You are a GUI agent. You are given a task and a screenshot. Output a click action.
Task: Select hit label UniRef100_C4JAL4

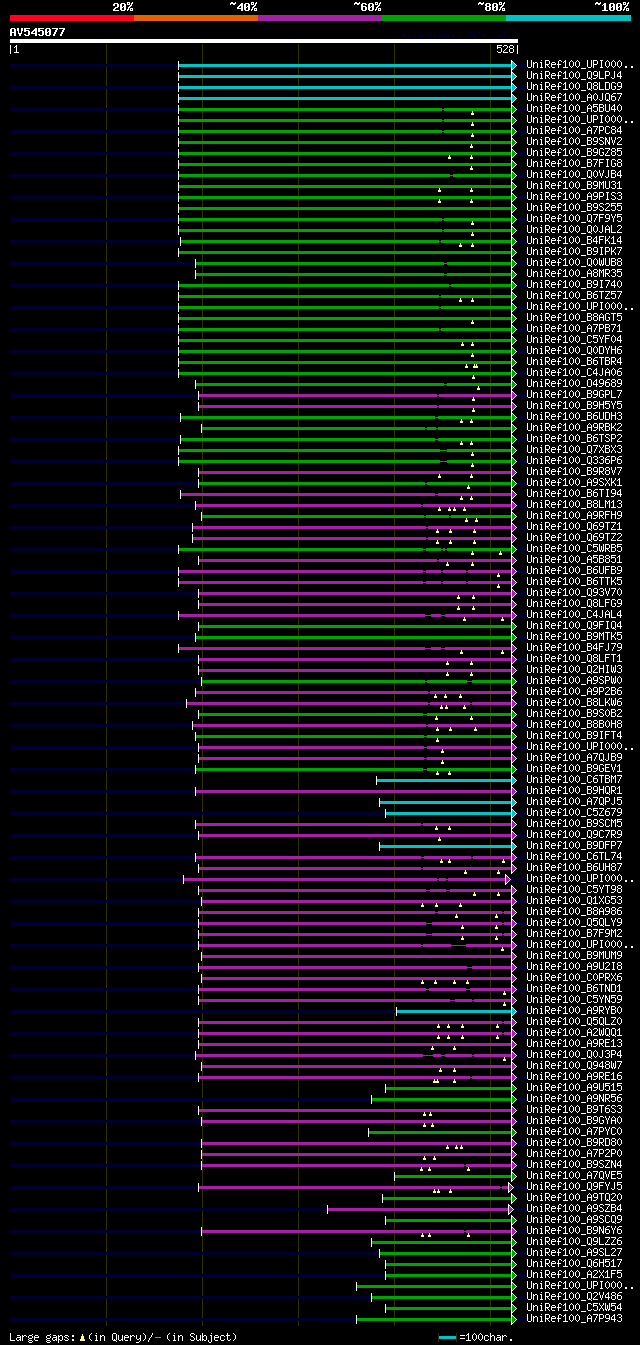click(574, 614)
